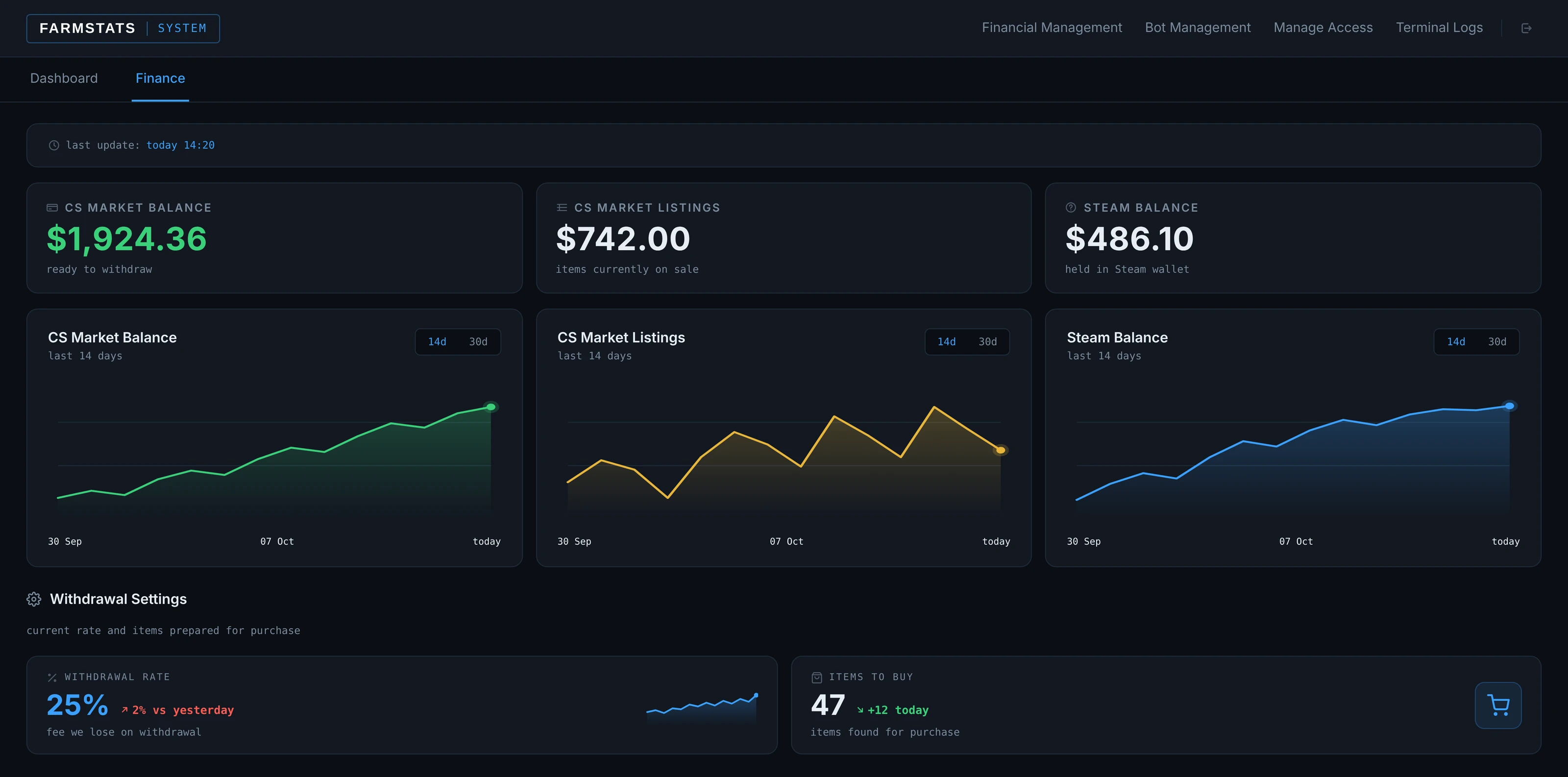This screenshot has height=777, width=1568.
Task: Switch Steam Balance chart to 30d
Action: (1497, 342)
